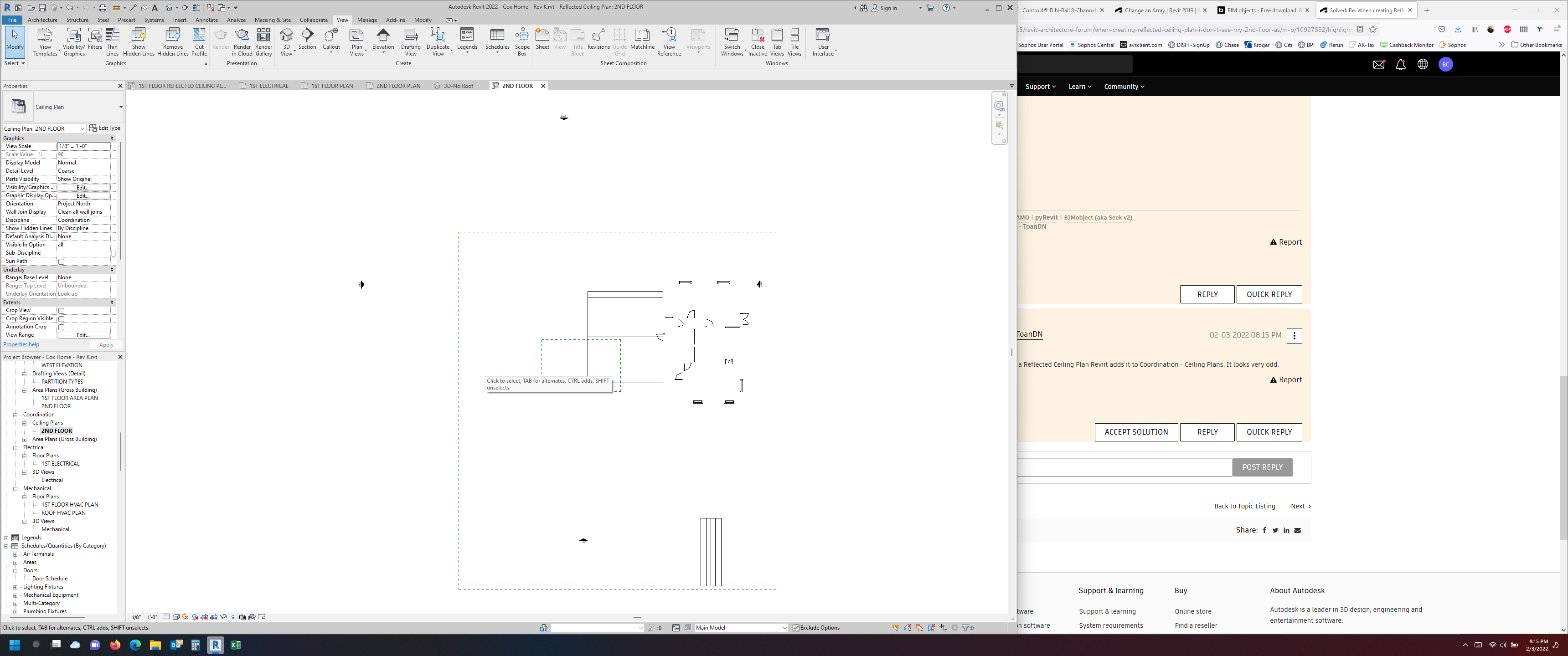Select the Thin Lines tool
Screen dimensions: 1568x656
tap(113, 42)
